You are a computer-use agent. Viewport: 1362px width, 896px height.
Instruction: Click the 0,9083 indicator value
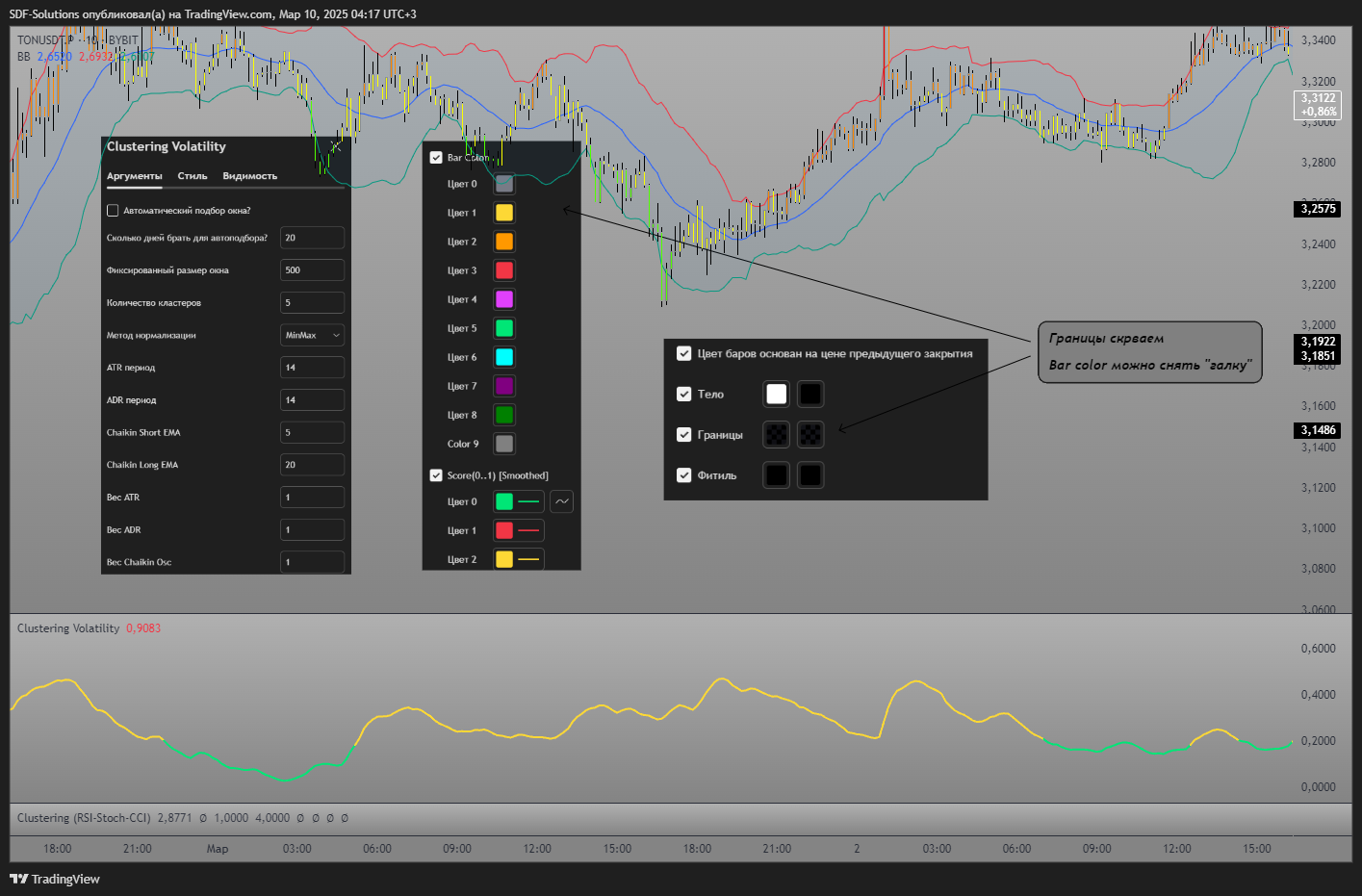coord(143,628)
